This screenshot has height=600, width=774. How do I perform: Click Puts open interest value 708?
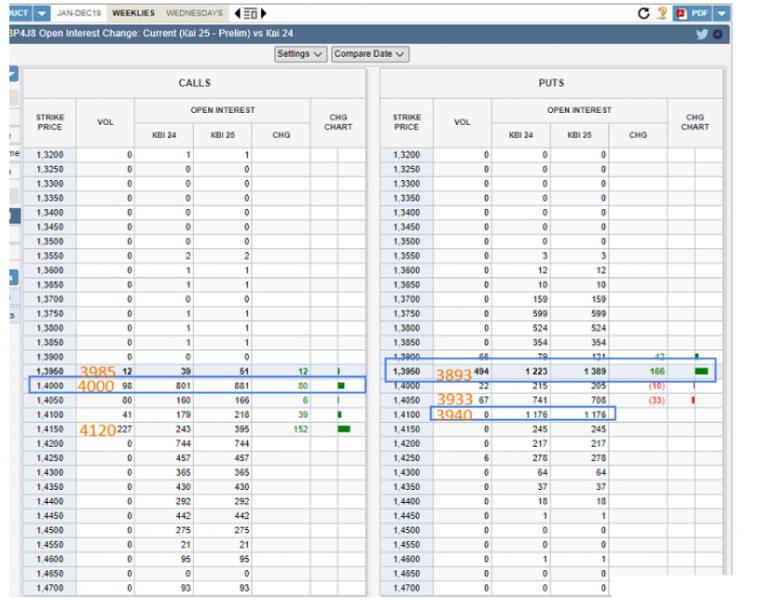pos(599,400)
